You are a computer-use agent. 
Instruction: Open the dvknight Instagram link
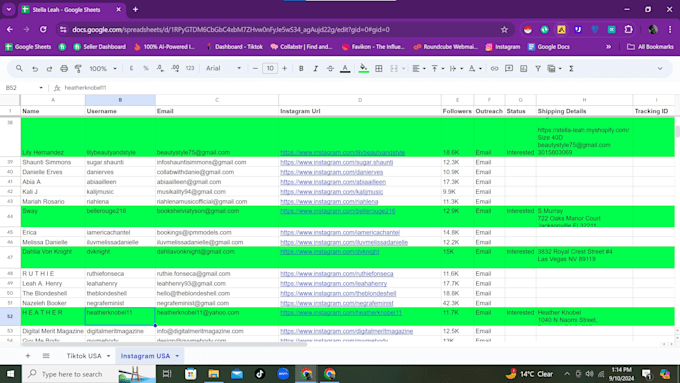330,252
